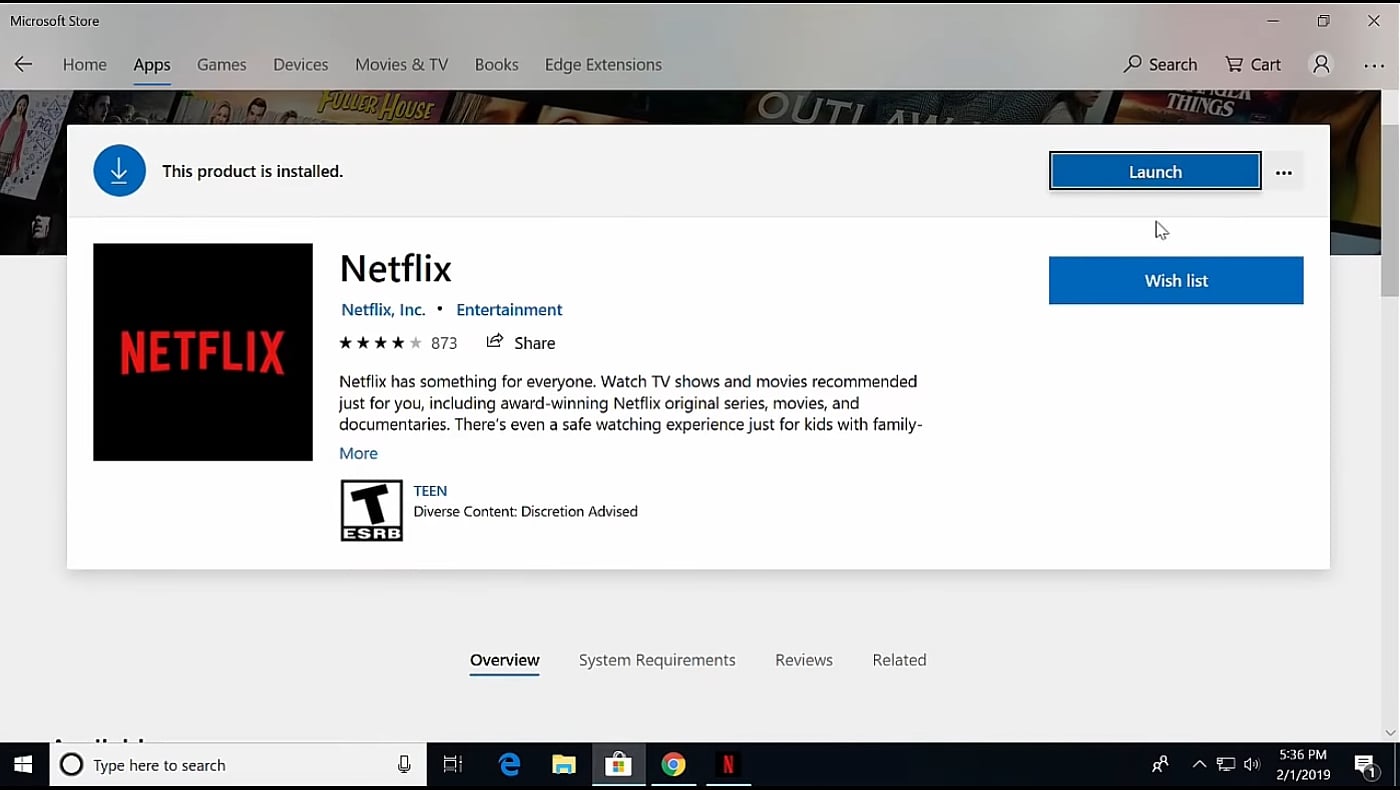1400x790 pixels.
Task: Open the Movies & TV tab
Action: tap(401, 64)
